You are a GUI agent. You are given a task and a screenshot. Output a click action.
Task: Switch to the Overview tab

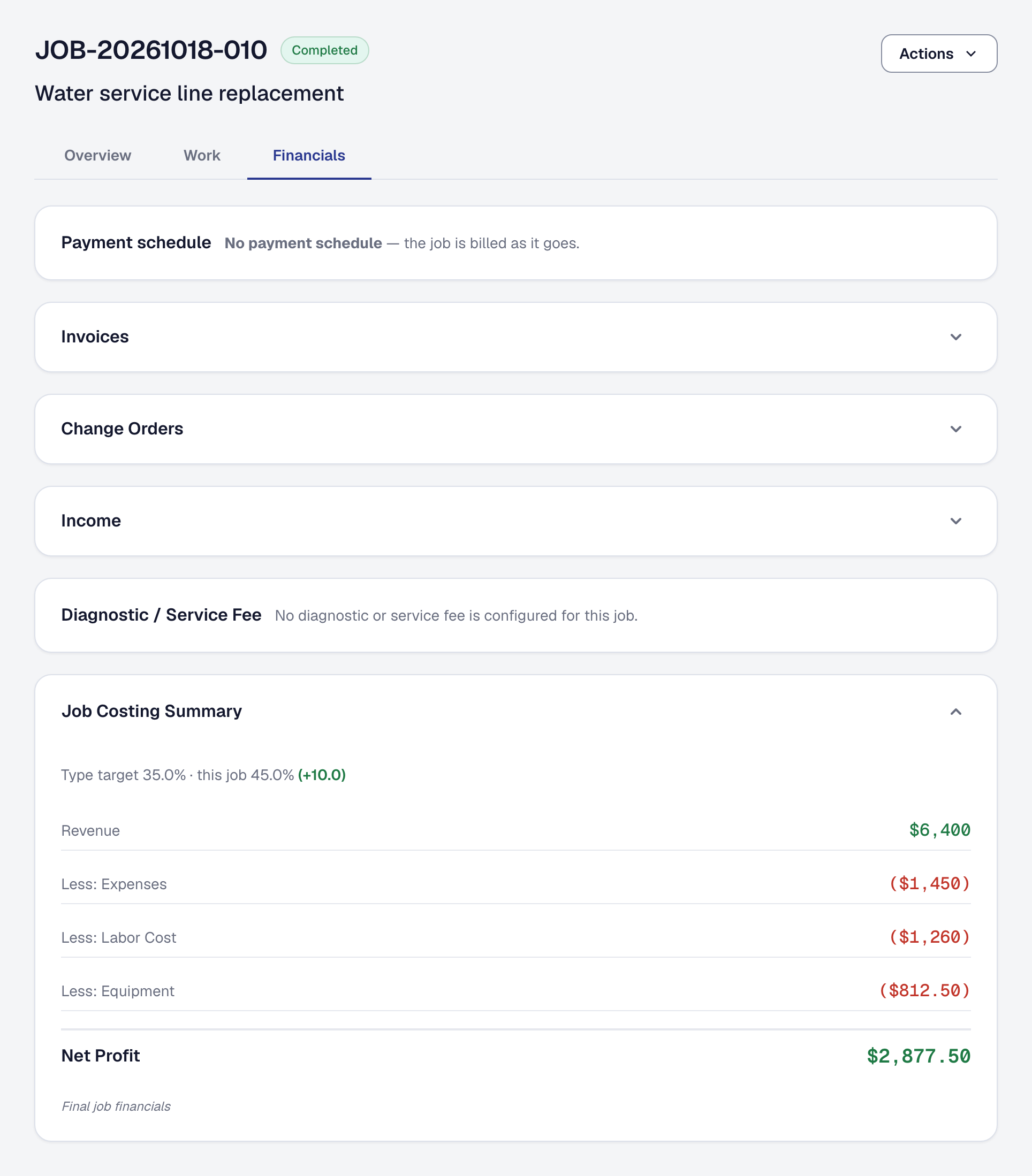(97, 155)
